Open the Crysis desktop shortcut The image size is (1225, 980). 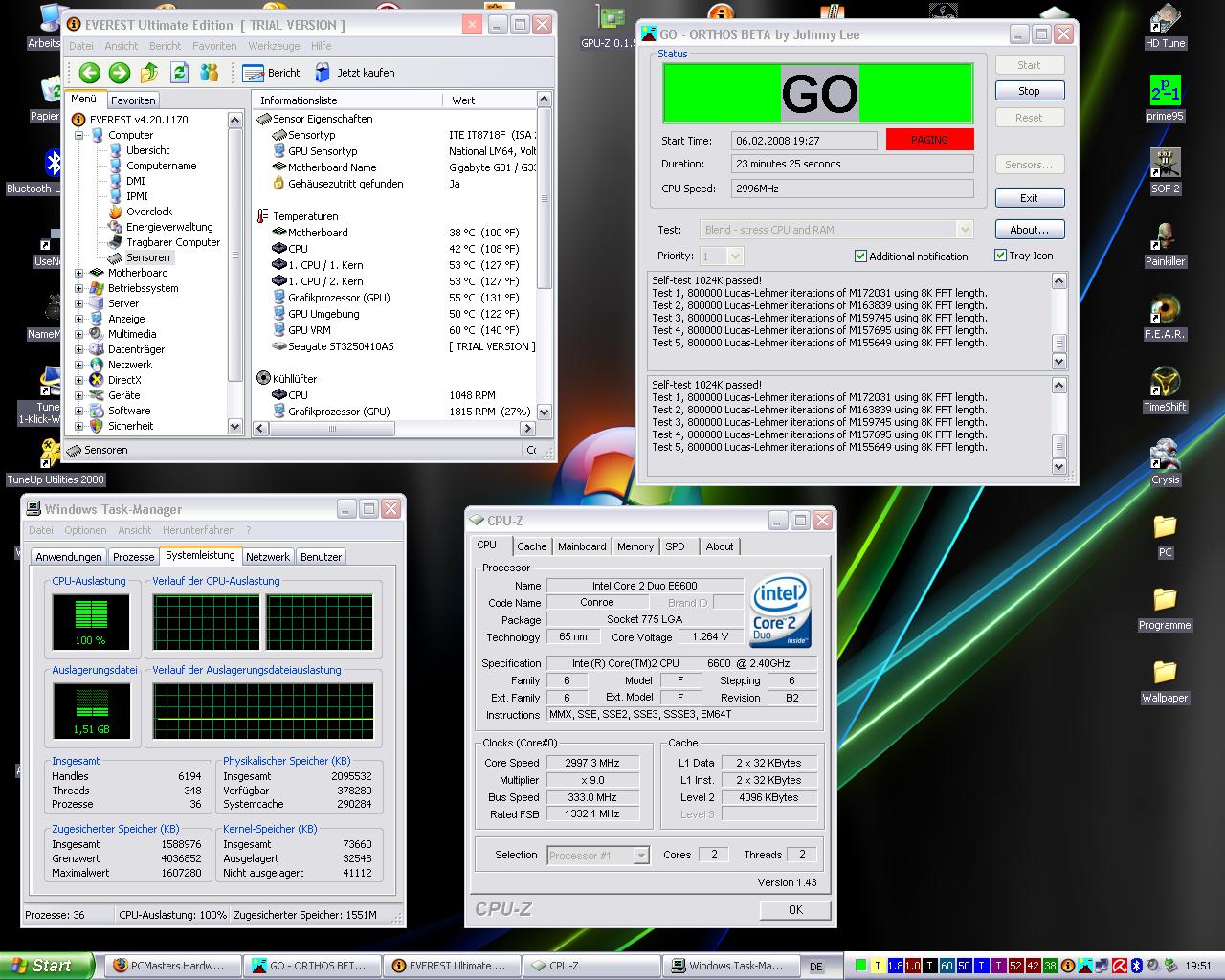pos(1165,463)
